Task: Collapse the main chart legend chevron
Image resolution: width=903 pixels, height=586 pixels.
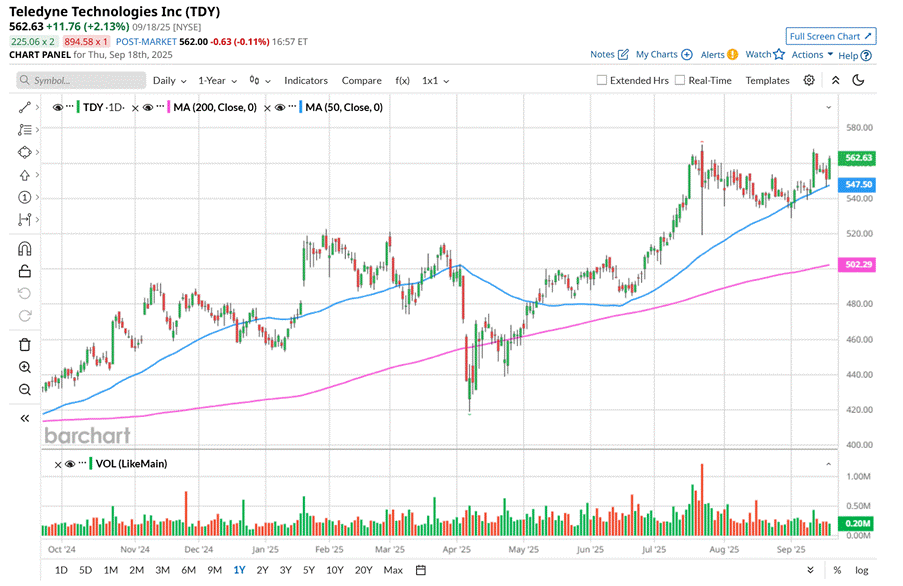Action: pos(829,108)
